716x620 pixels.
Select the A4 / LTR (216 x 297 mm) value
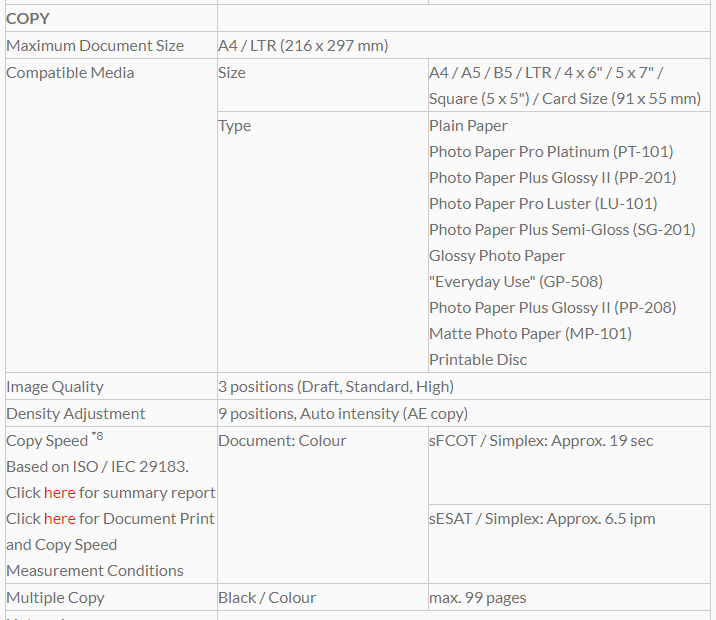click(303, 45)
